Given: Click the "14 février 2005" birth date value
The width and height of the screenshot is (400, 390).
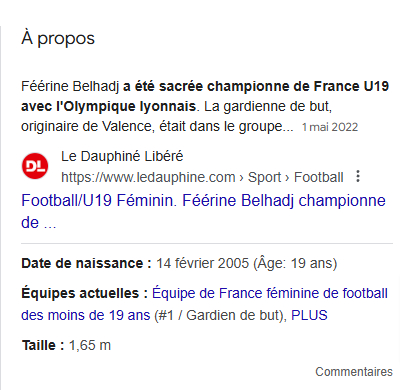Looking at the screenshot, I should coord(203,263).
